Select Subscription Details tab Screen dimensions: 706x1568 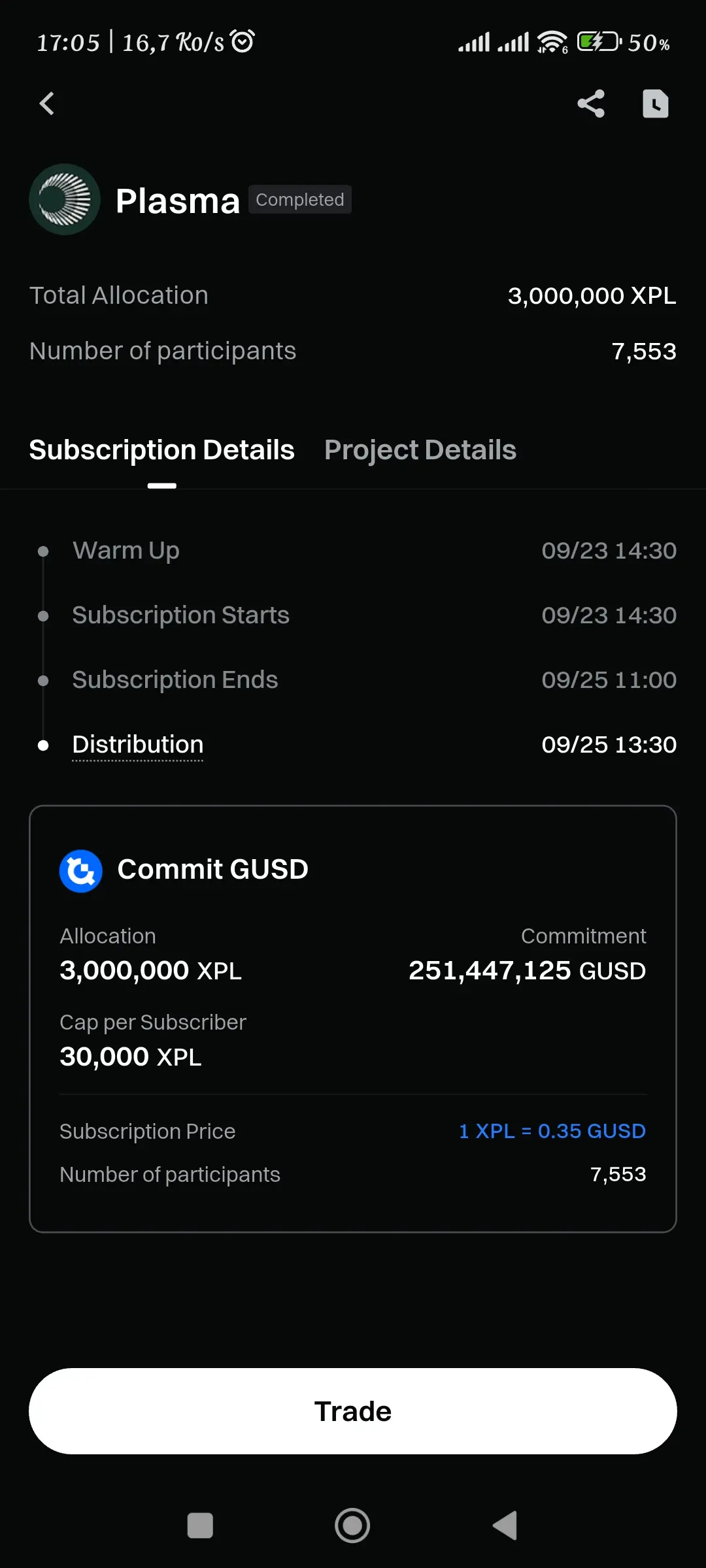(x=162, y=450)
